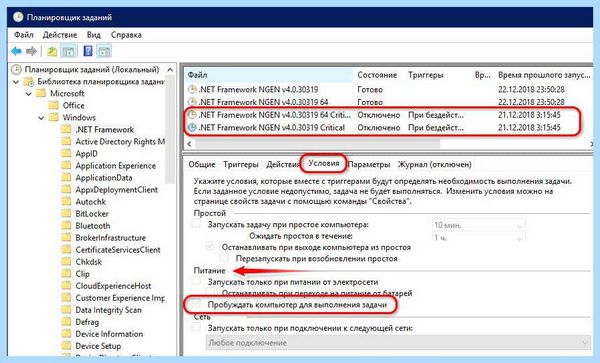
Task: Toggle the Action pane toolbar icon
Action: [104, 51]
